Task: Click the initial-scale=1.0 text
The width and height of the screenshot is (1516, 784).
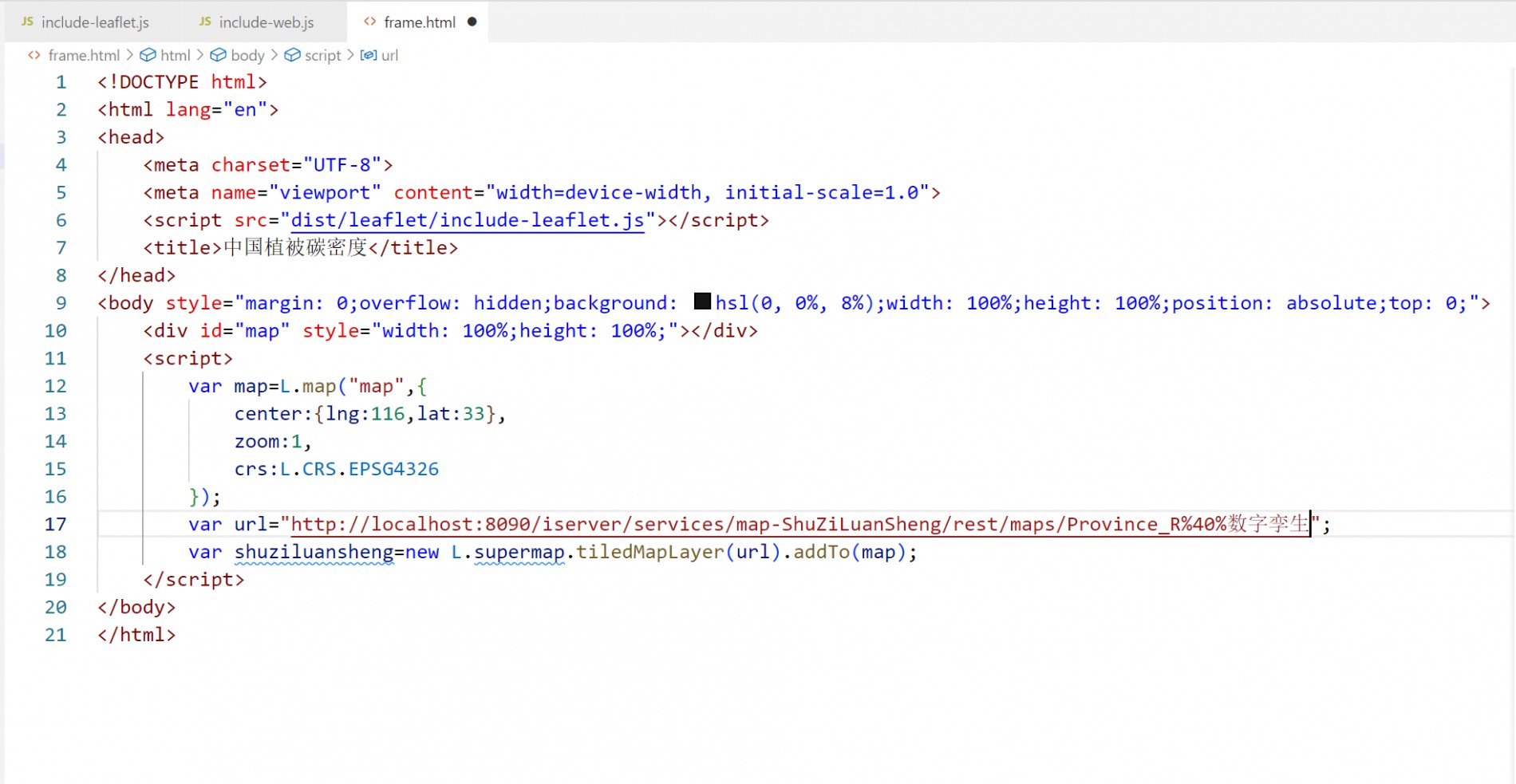Action: [x=822, y=192]
